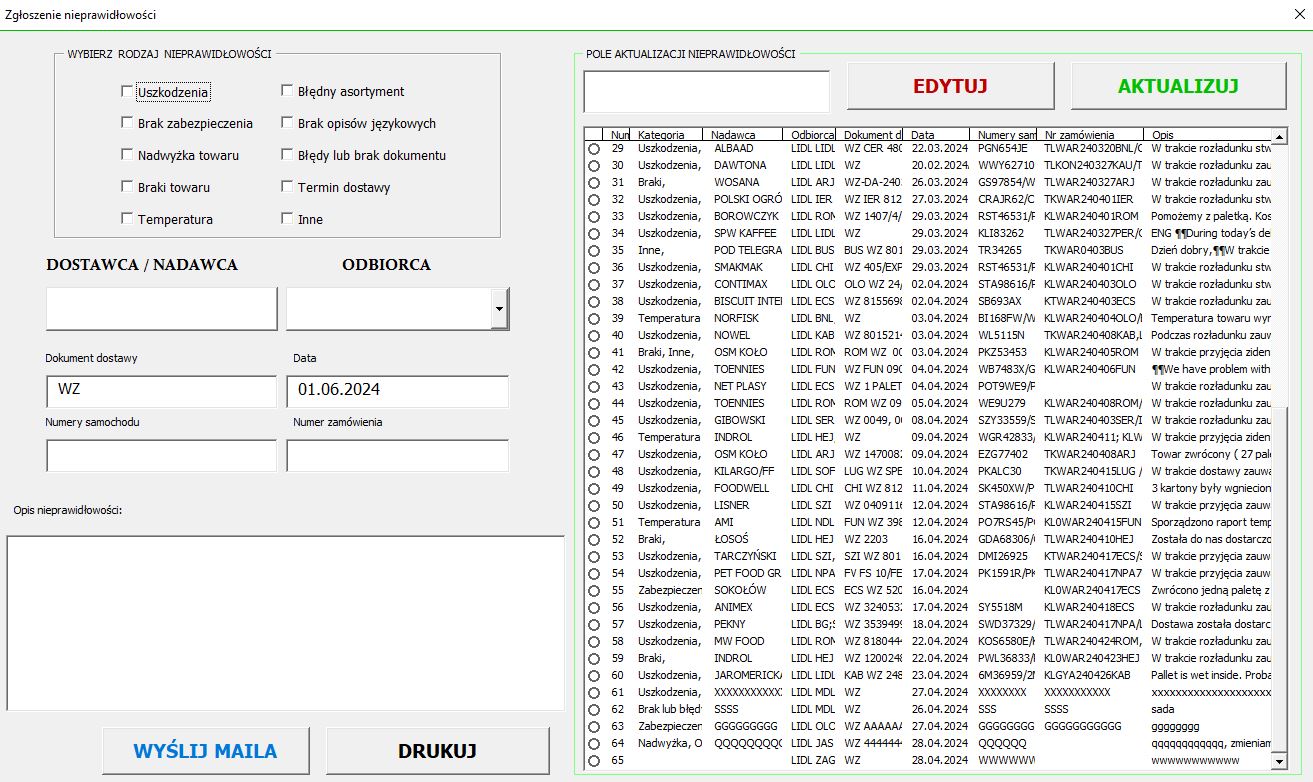Click order number TKWAR0403BUS
The width and height of the screenshot is (1313, 782).
coord(1084,250)
